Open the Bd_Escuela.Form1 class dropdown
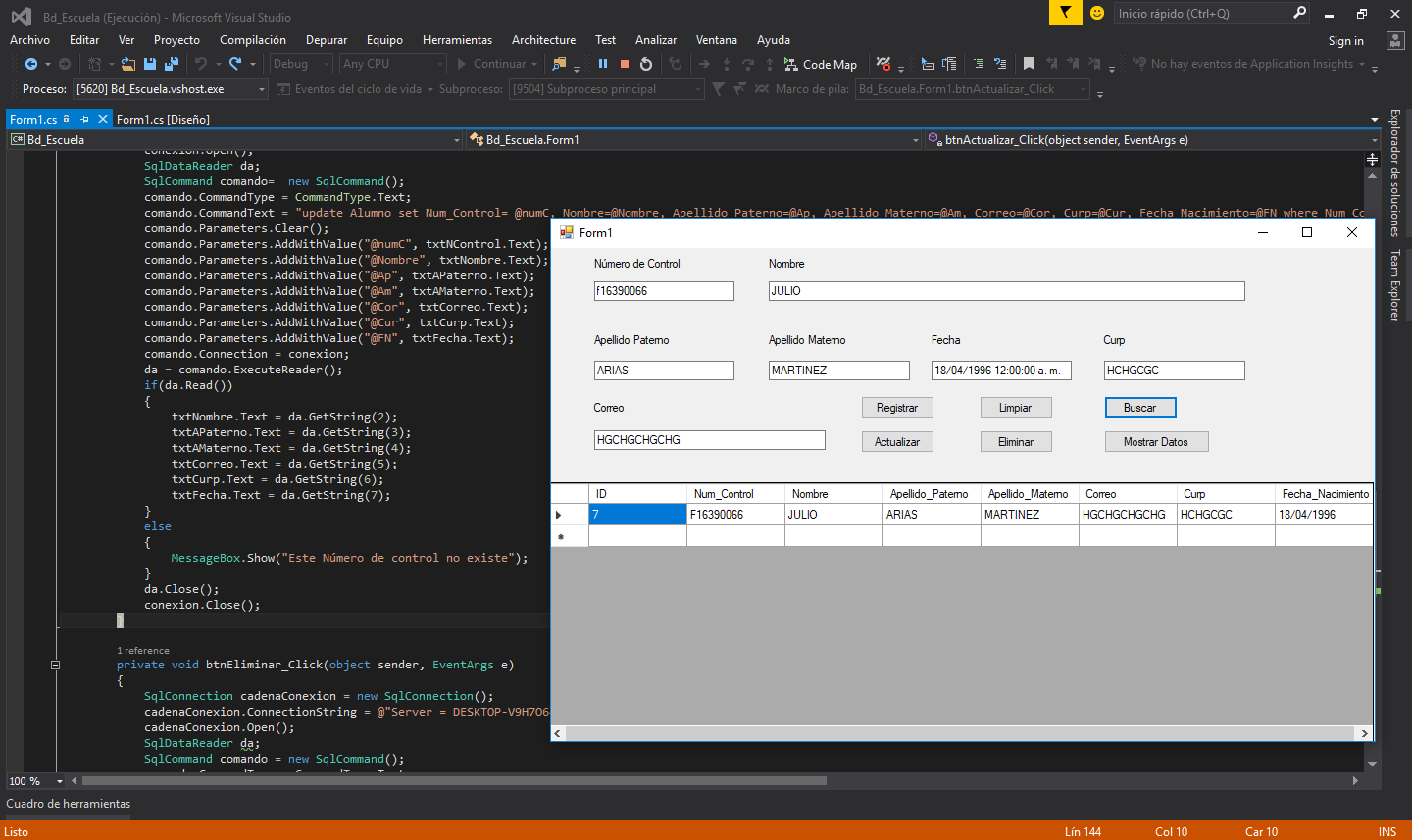This screenshot has height=840, width=1412. point(694,140)
